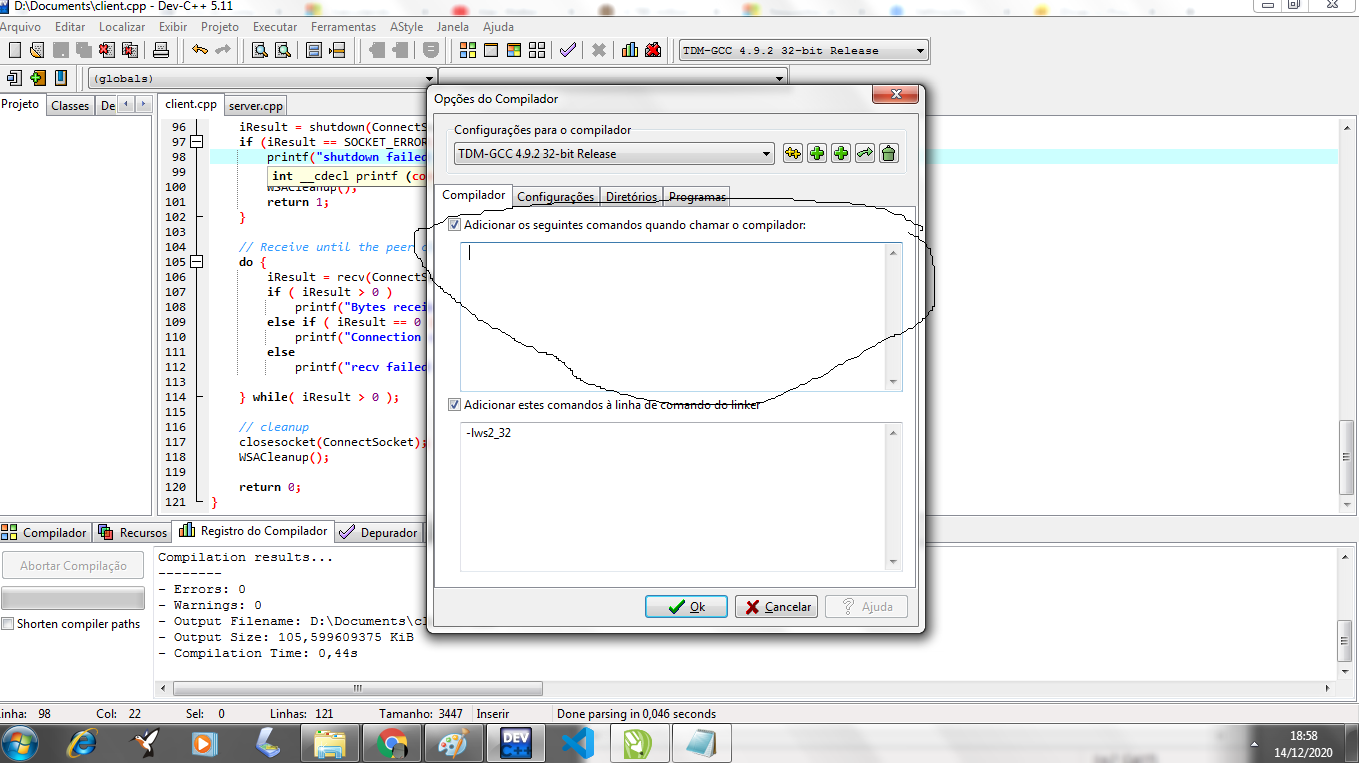Click the Insert icon on second toolbar row
Image resolution: width=1359 pixels, height=763 pixels.
15,77
